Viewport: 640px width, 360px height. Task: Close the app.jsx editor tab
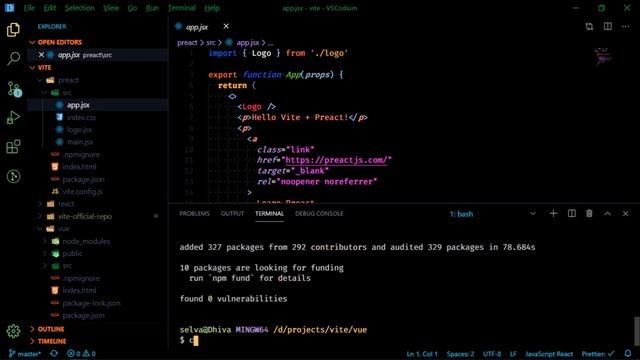pos(226,27)
